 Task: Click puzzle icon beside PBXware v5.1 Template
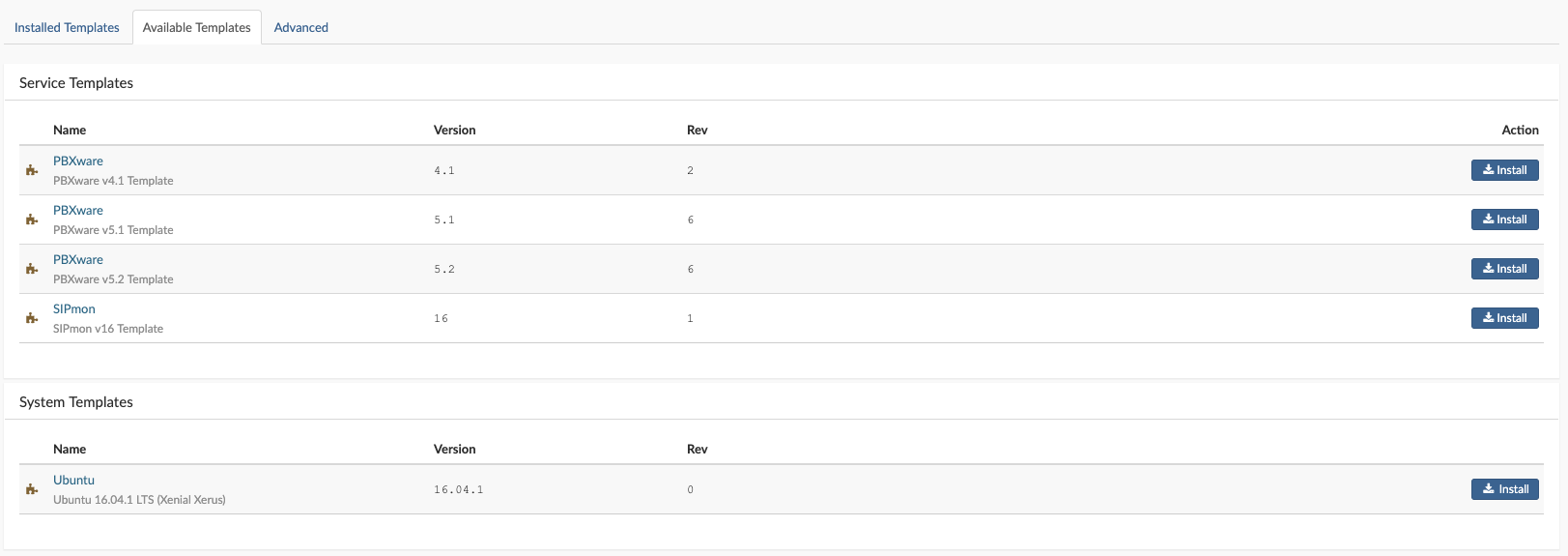(32, 219)
